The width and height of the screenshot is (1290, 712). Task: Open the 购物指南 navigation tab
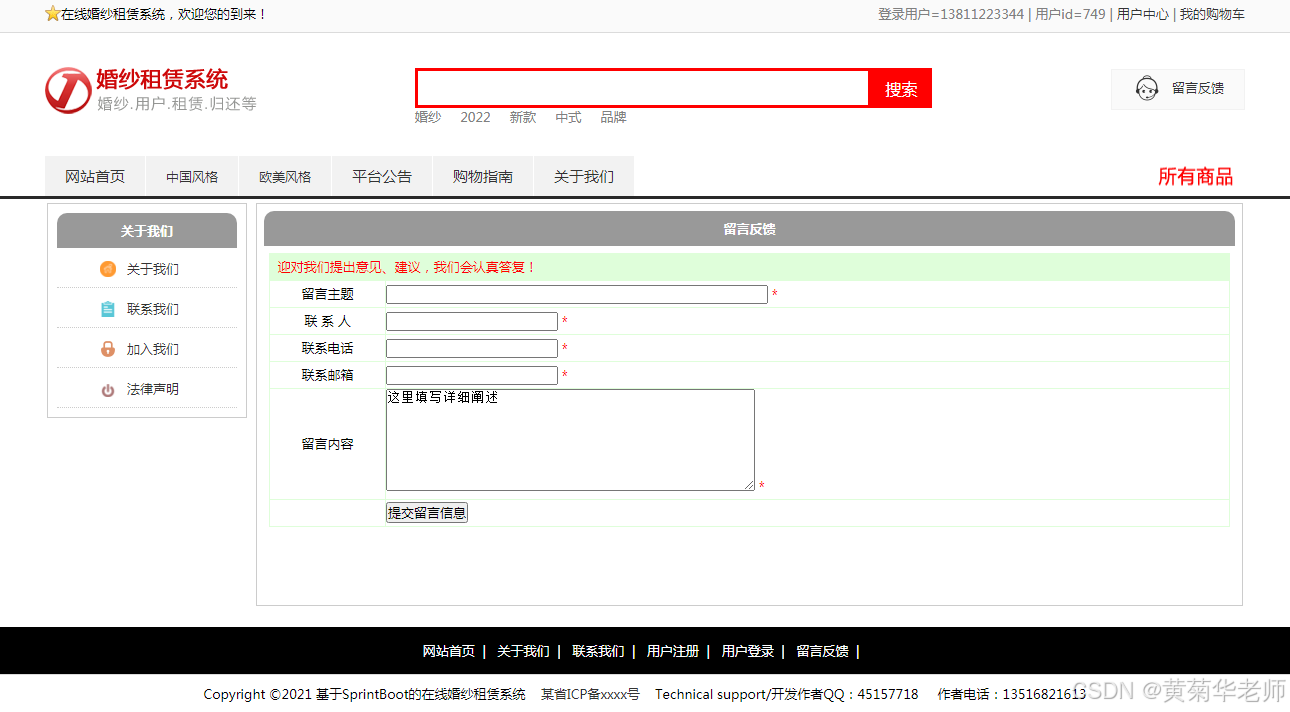(483, 177)
